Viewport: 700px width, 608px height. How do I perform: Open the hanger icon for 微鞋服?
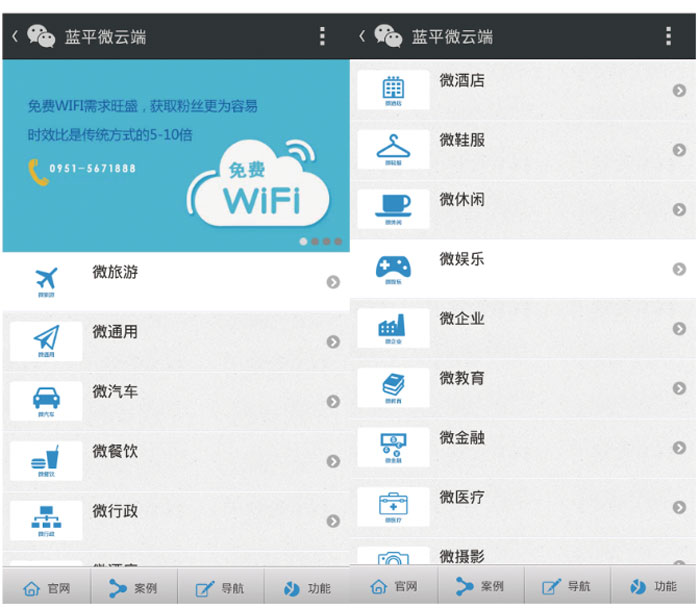click(x=393, y=149)
